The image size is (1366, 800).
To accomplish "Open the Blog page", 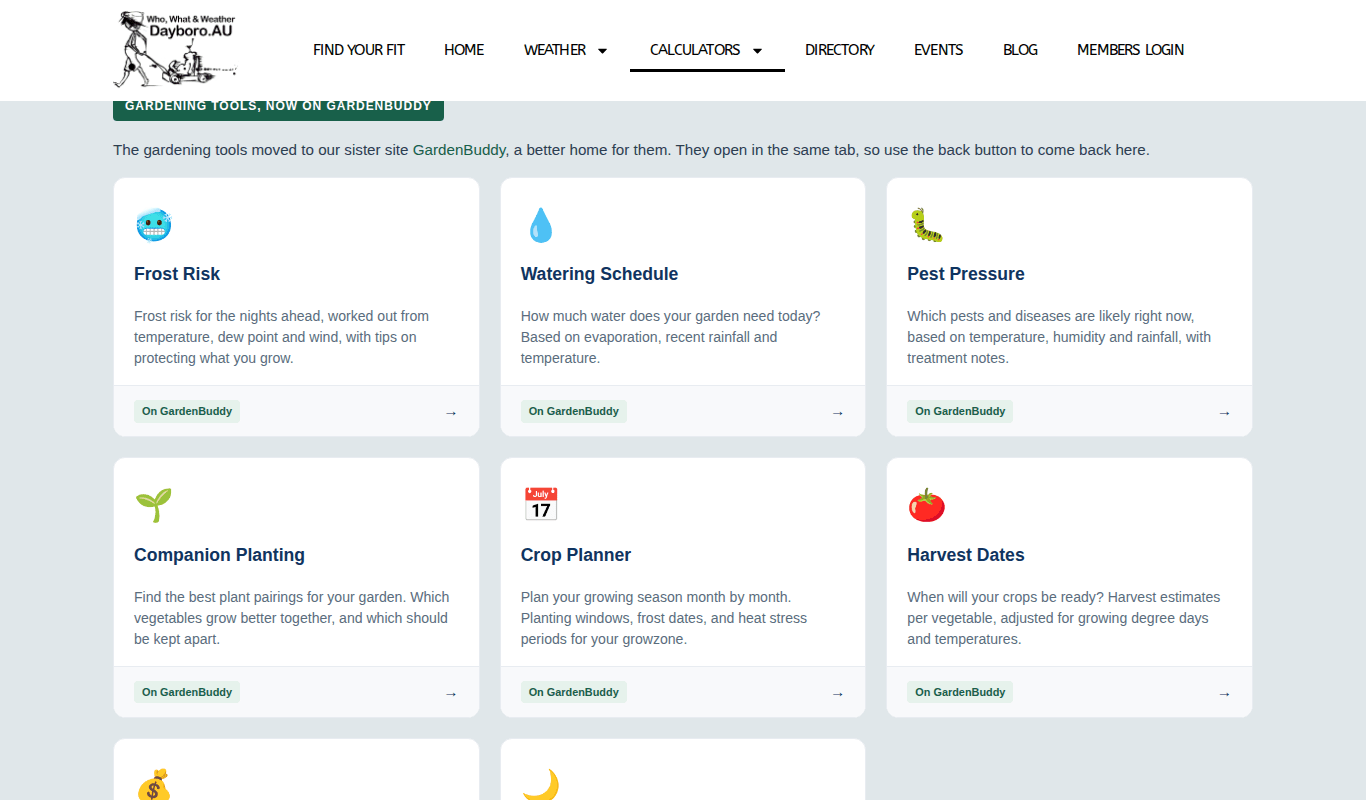I will (x=1020, y=49).
